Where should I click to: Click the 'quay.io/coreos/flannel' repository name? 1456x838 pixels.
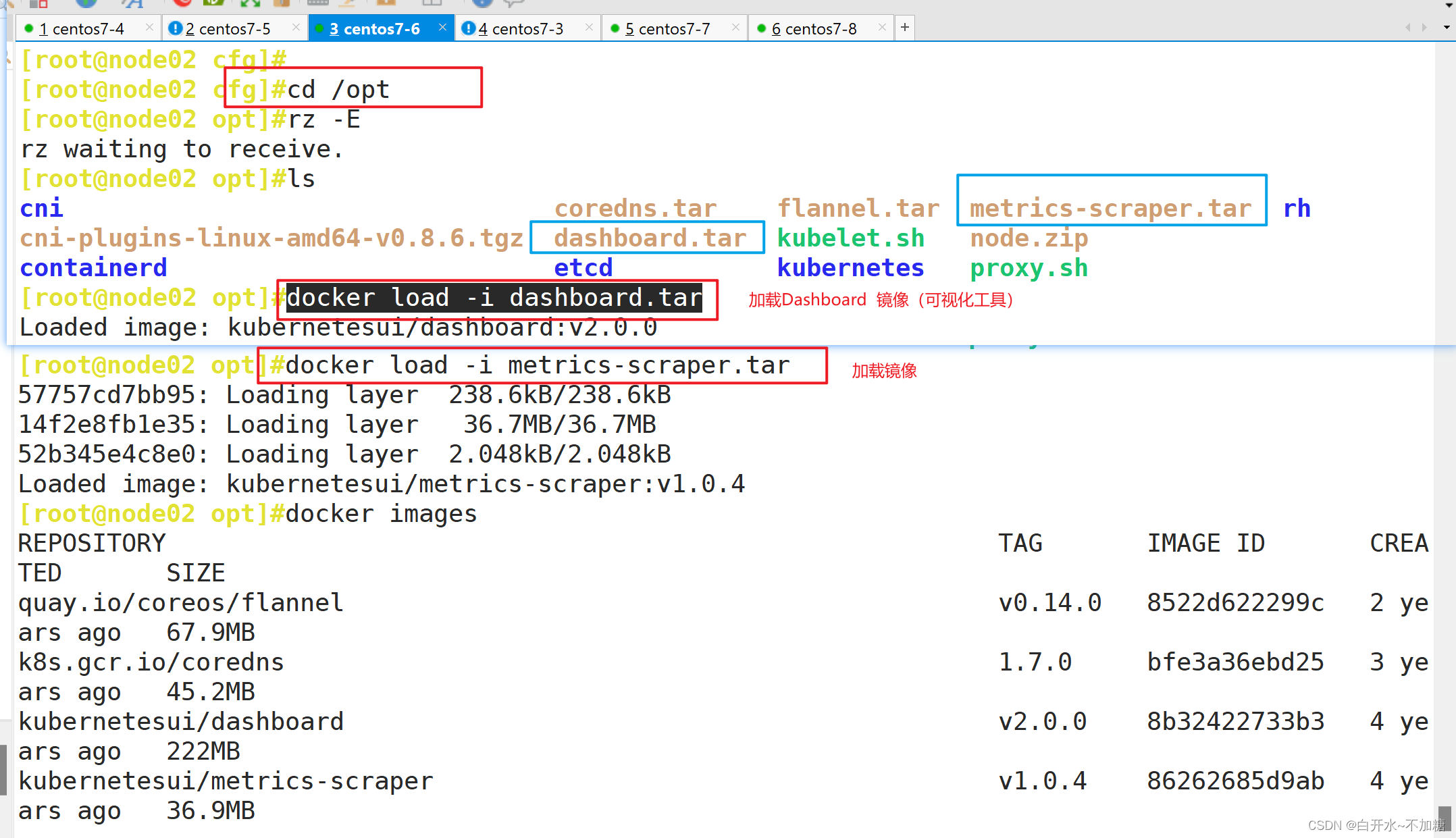click(181, 603)
